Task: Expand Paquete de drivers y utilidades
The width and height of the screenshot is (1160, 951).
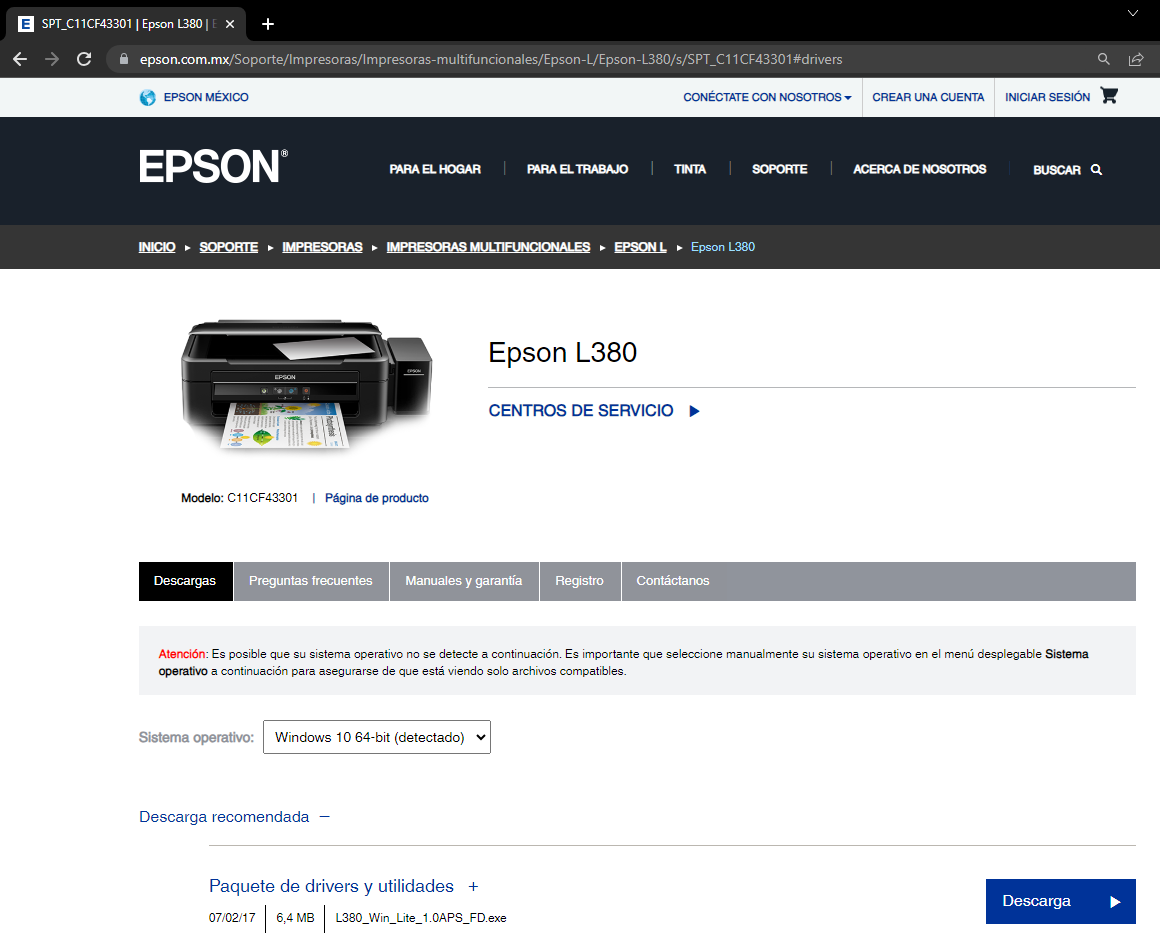Action: tap(473, 886)
